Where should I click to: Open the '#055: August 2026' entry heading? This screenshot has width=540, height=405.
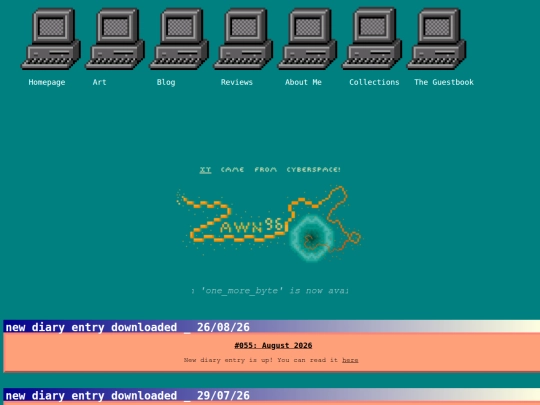(273, 345)
